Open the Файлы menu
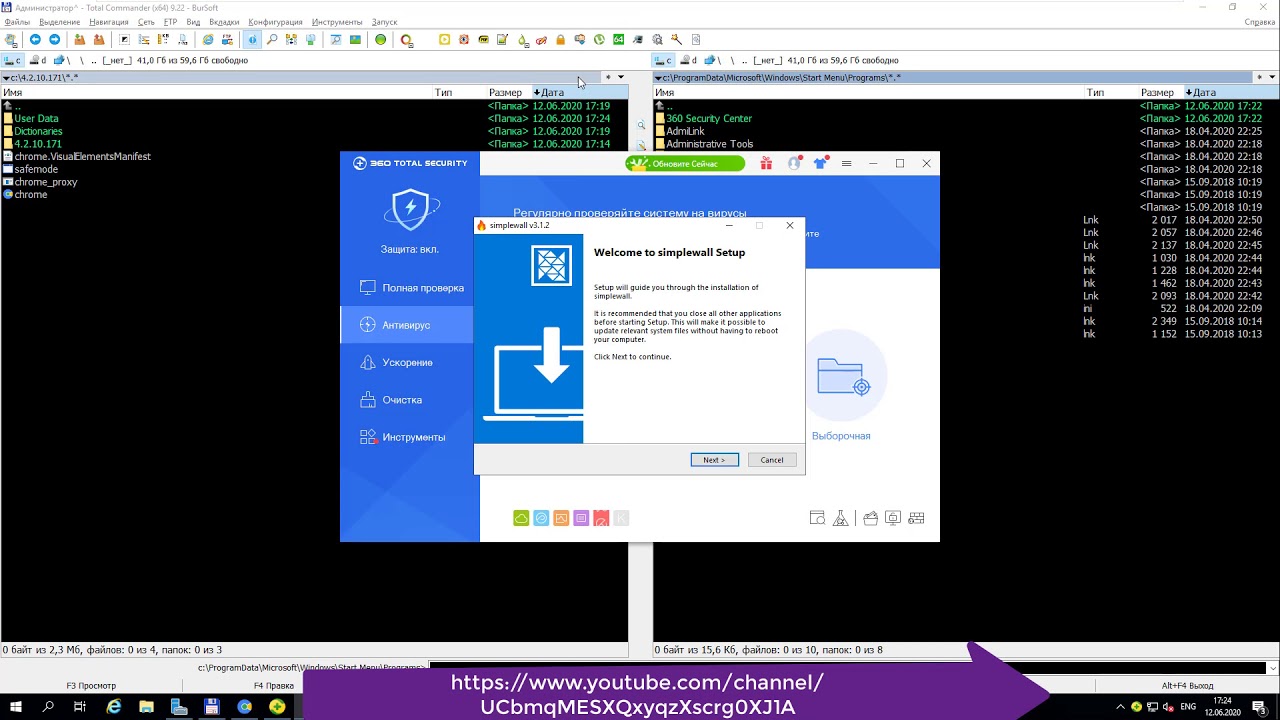Image resolution: width=1280 pixels, height=720 pixels. [x=17, y=22]
